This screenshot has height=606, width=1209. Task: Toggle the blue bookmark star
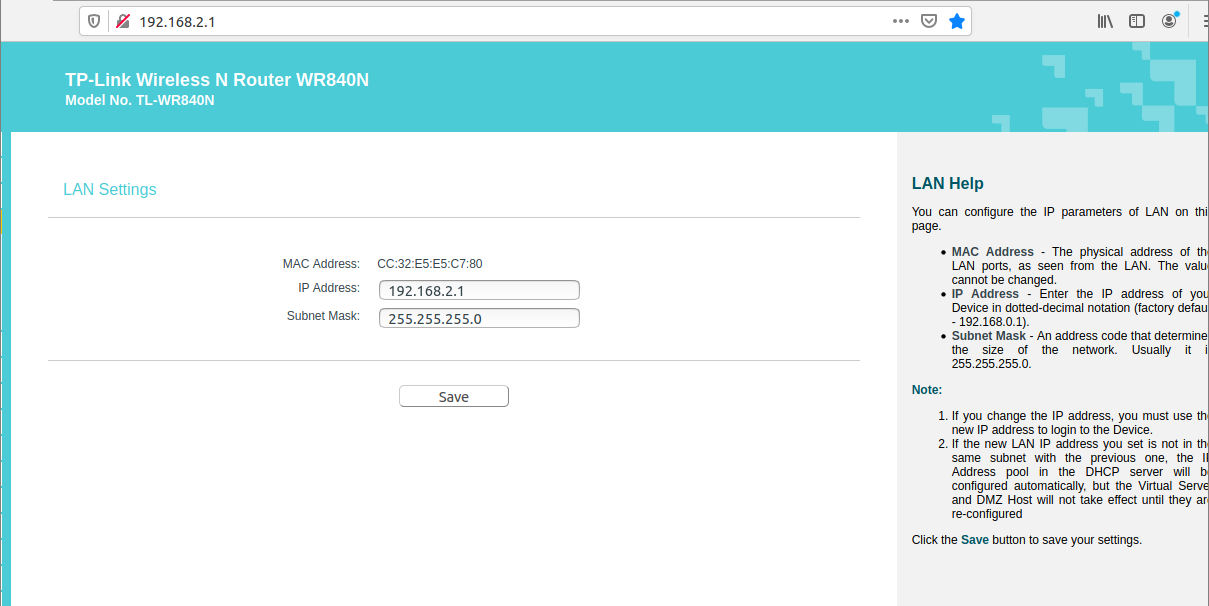[956, 21]
